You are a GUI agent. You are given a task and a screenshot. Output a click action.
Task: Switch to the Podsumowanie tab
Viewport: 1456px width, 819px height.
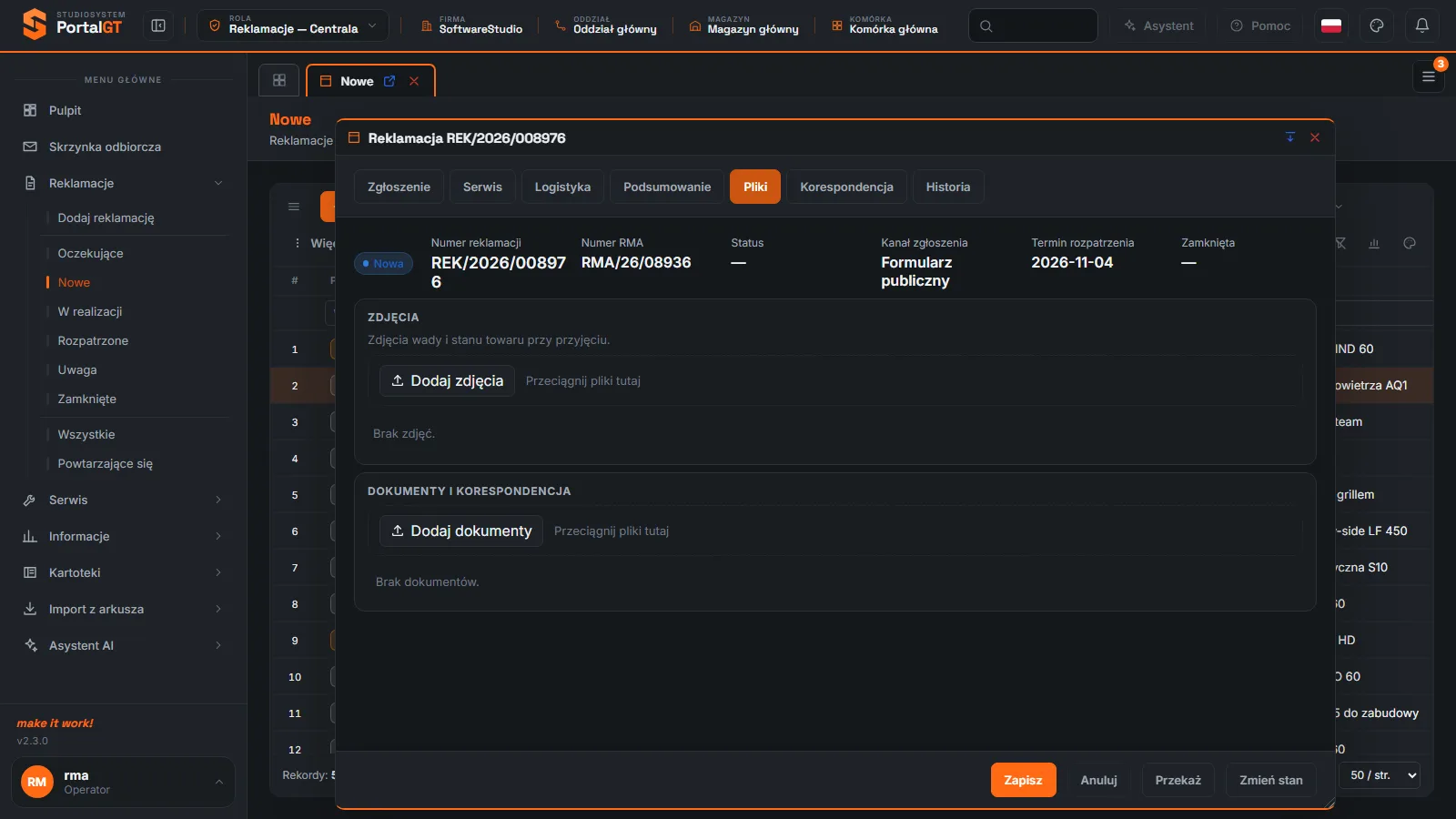pyautogui.click(x=667, y=187)
